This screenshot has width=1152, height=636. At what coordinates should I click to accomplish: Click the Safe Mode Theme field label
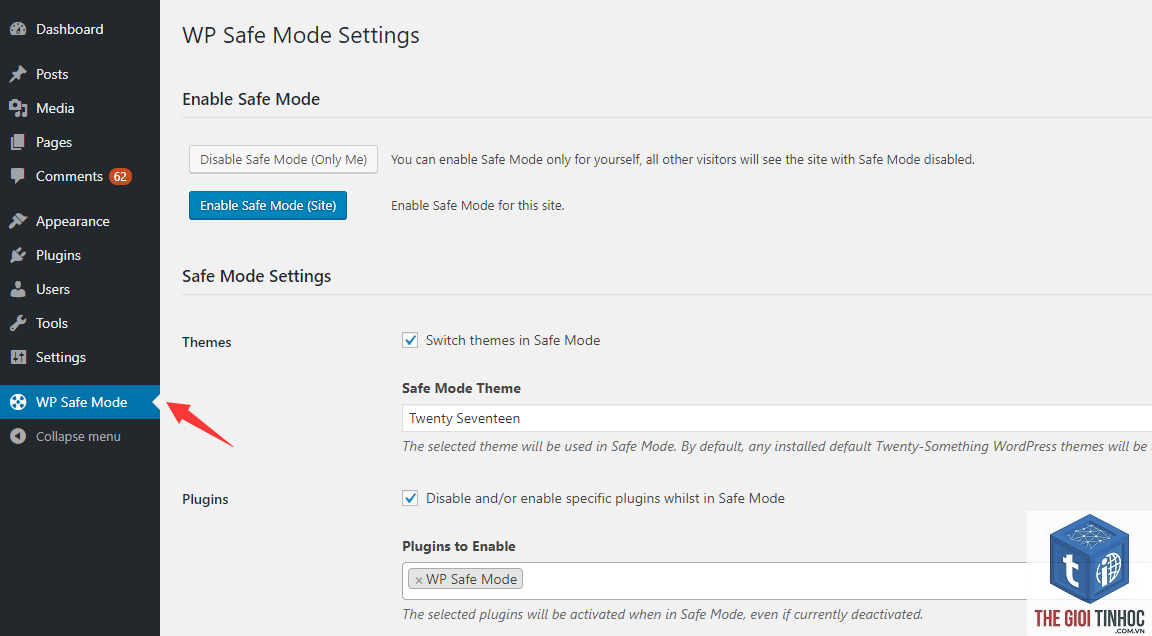pyautogui.click(x=461, y=389)
